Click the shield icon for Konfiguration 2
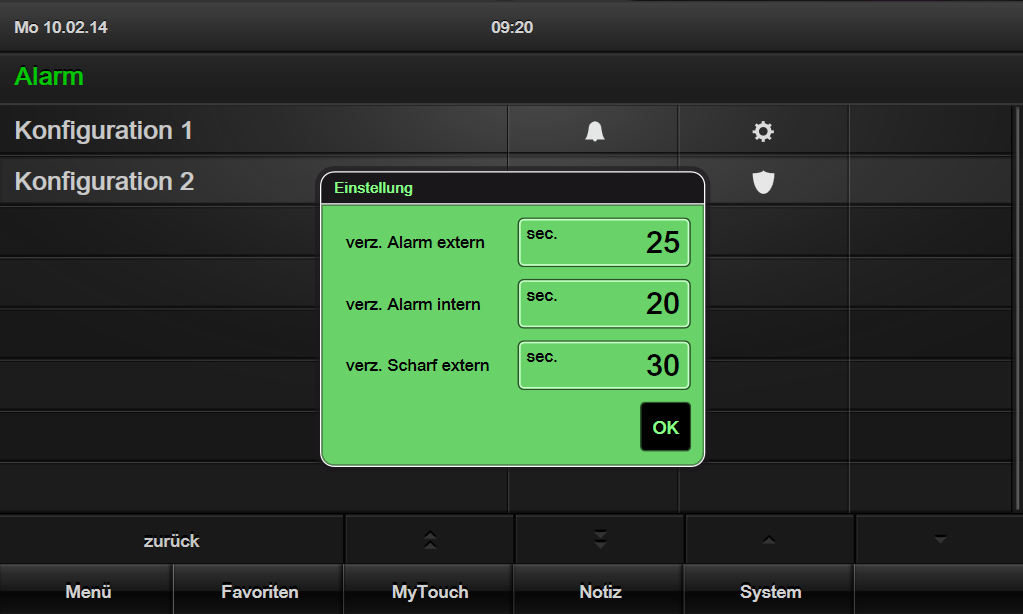This screenshot has width=1023, height=614. pos(763,182)
